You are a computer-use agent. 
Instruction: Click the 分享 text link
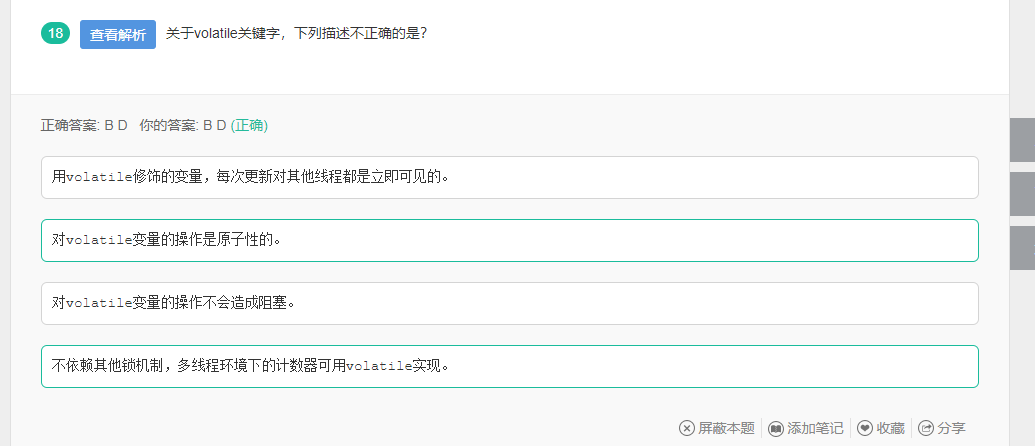click(951, 428)
